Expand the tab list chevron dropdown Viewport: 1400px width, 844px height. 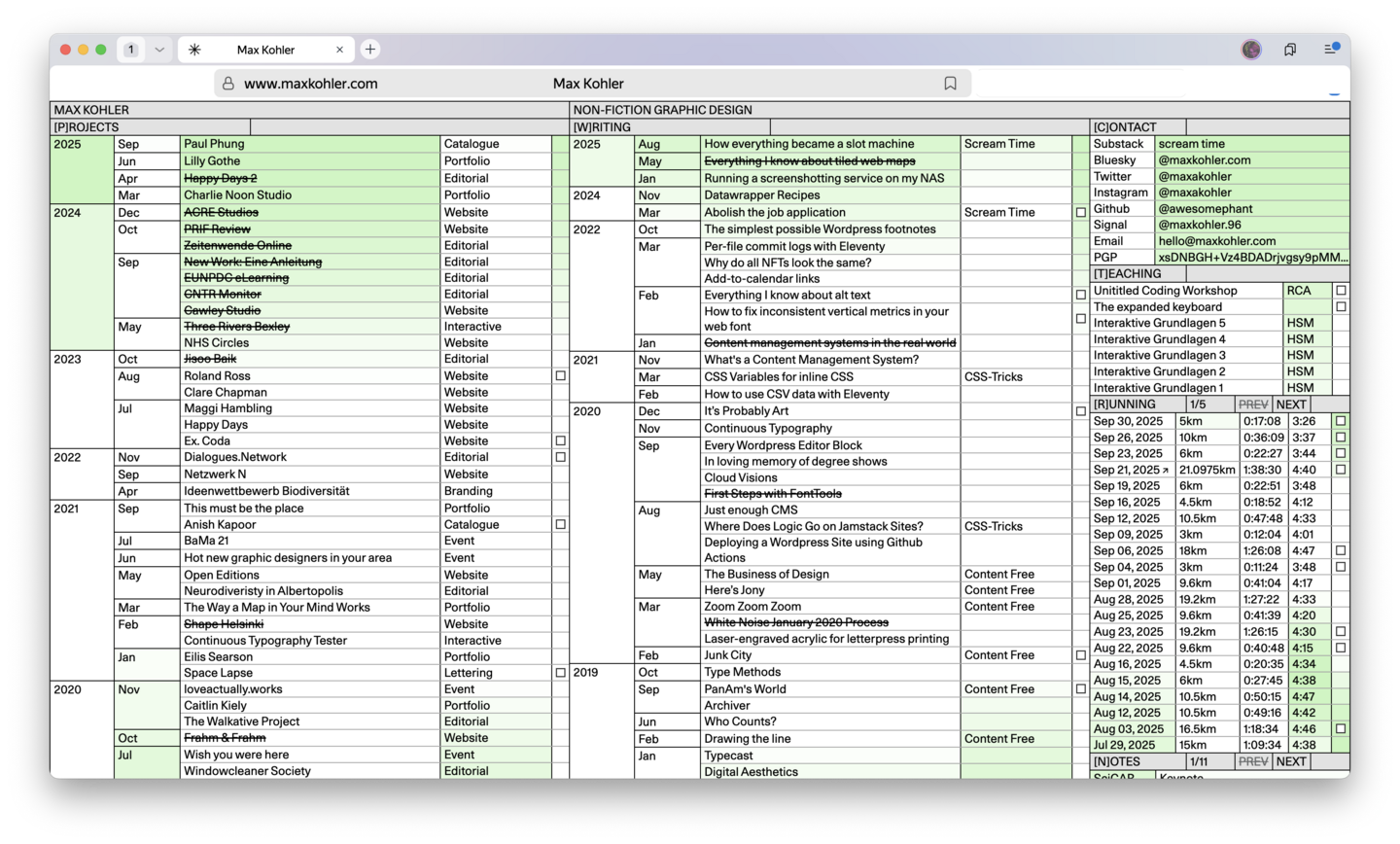pos(159,50)
